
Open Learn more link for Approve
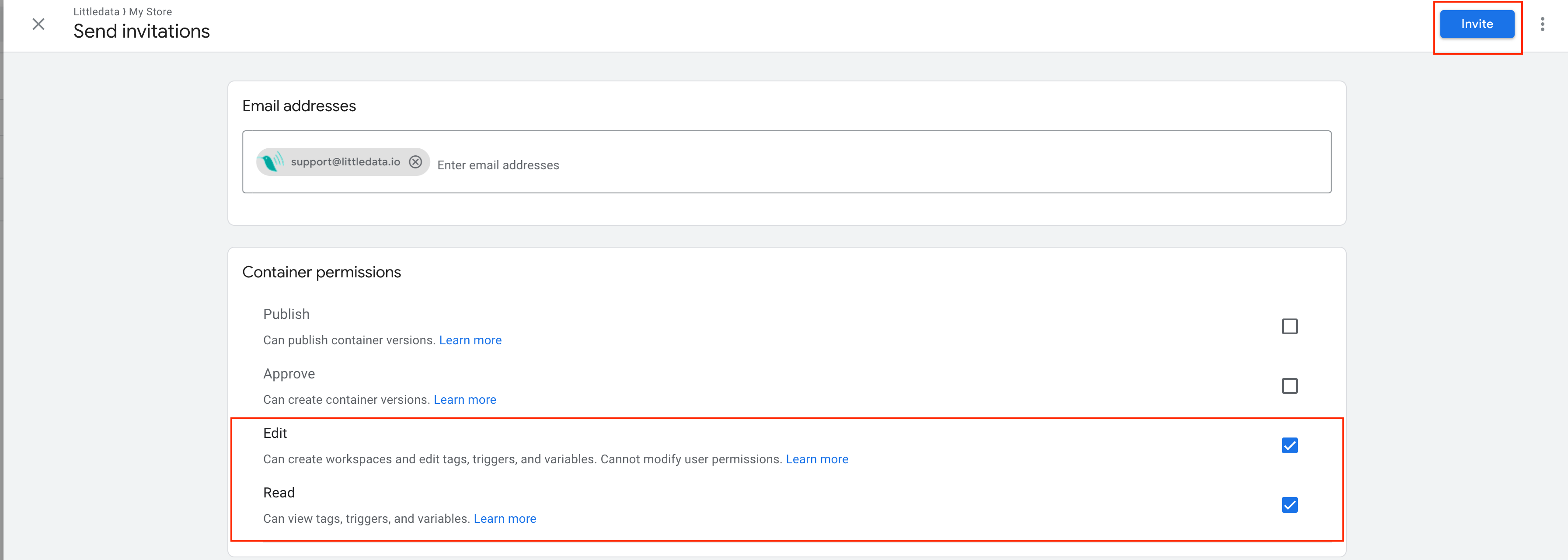pyautogui.click(x=464, y=400)
